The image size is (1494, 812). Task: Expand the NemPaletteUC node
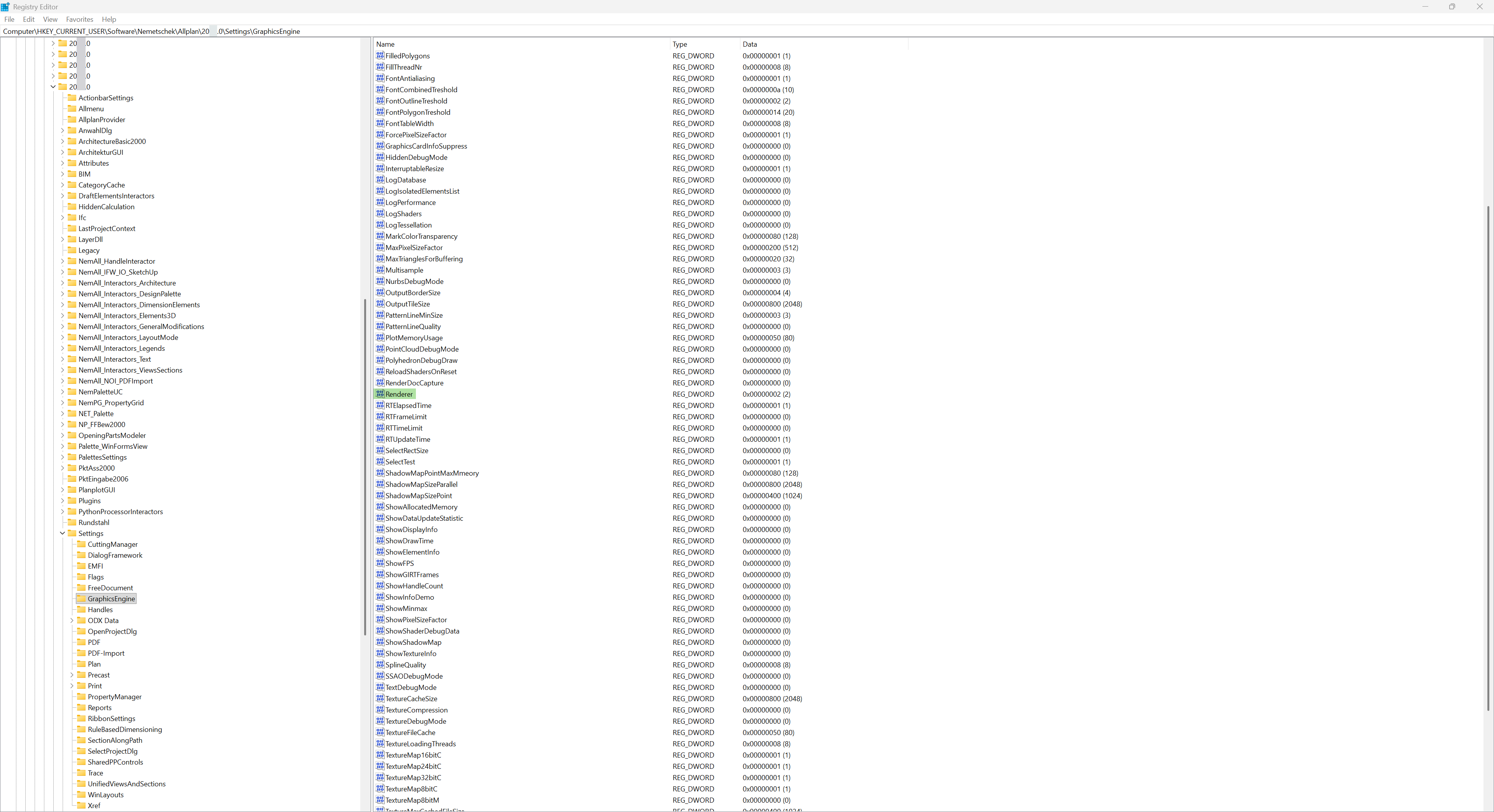point(62,392)
